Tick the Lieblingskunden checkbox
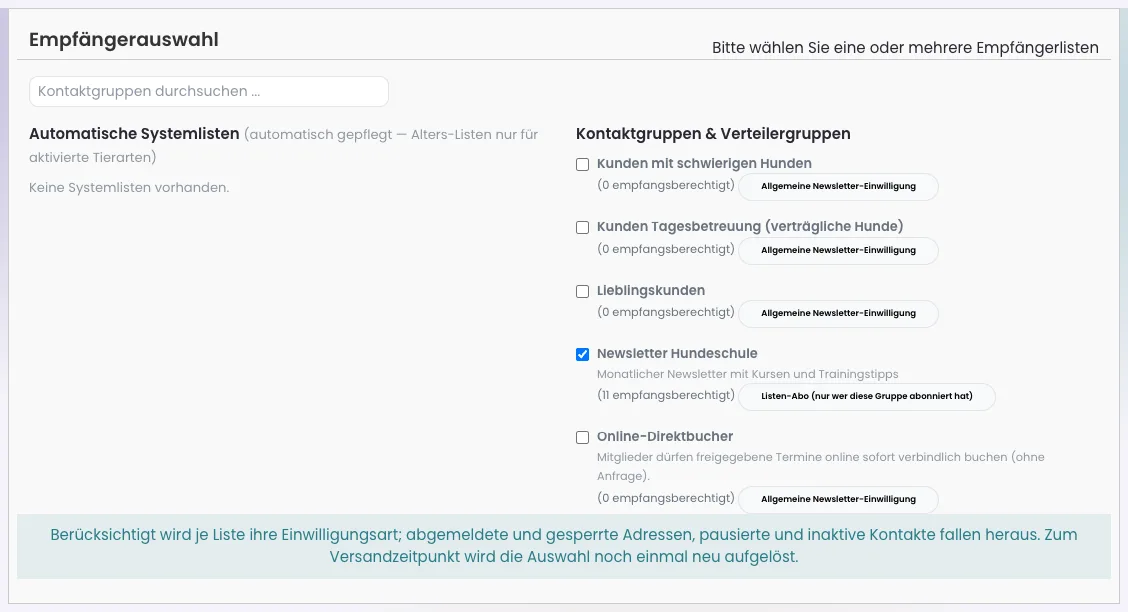This screenshot has height=612, width=1128. tap(583, 291)
